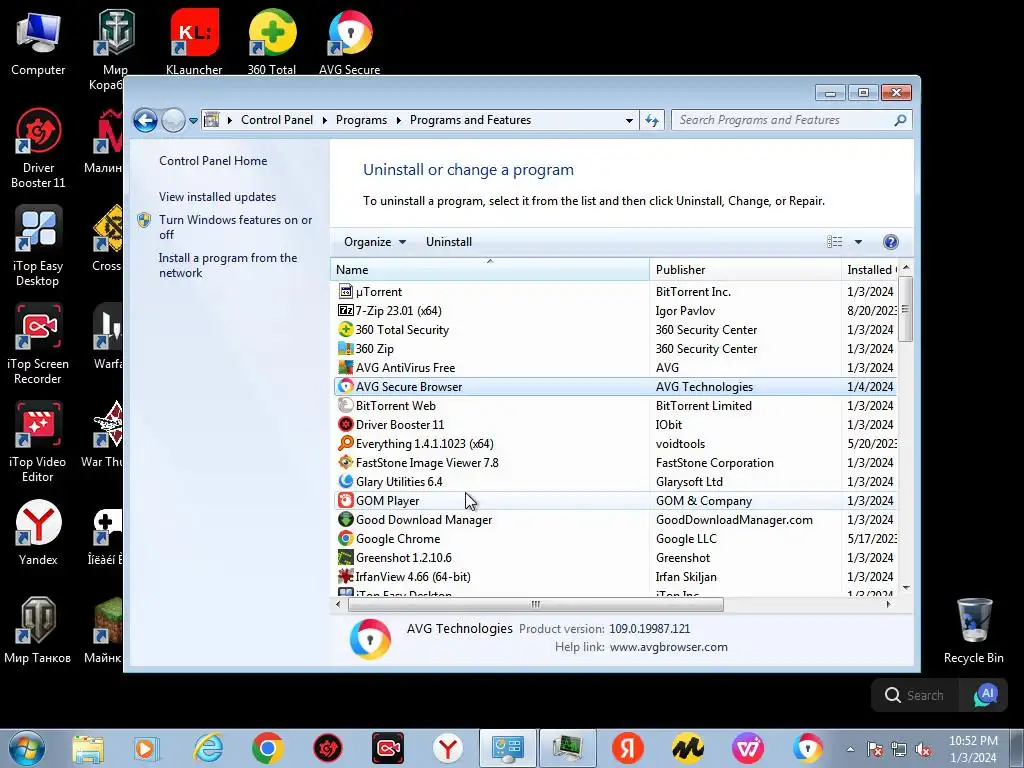Sort by the Name column header
1024x768 pixels.
[x=490, y=270]
